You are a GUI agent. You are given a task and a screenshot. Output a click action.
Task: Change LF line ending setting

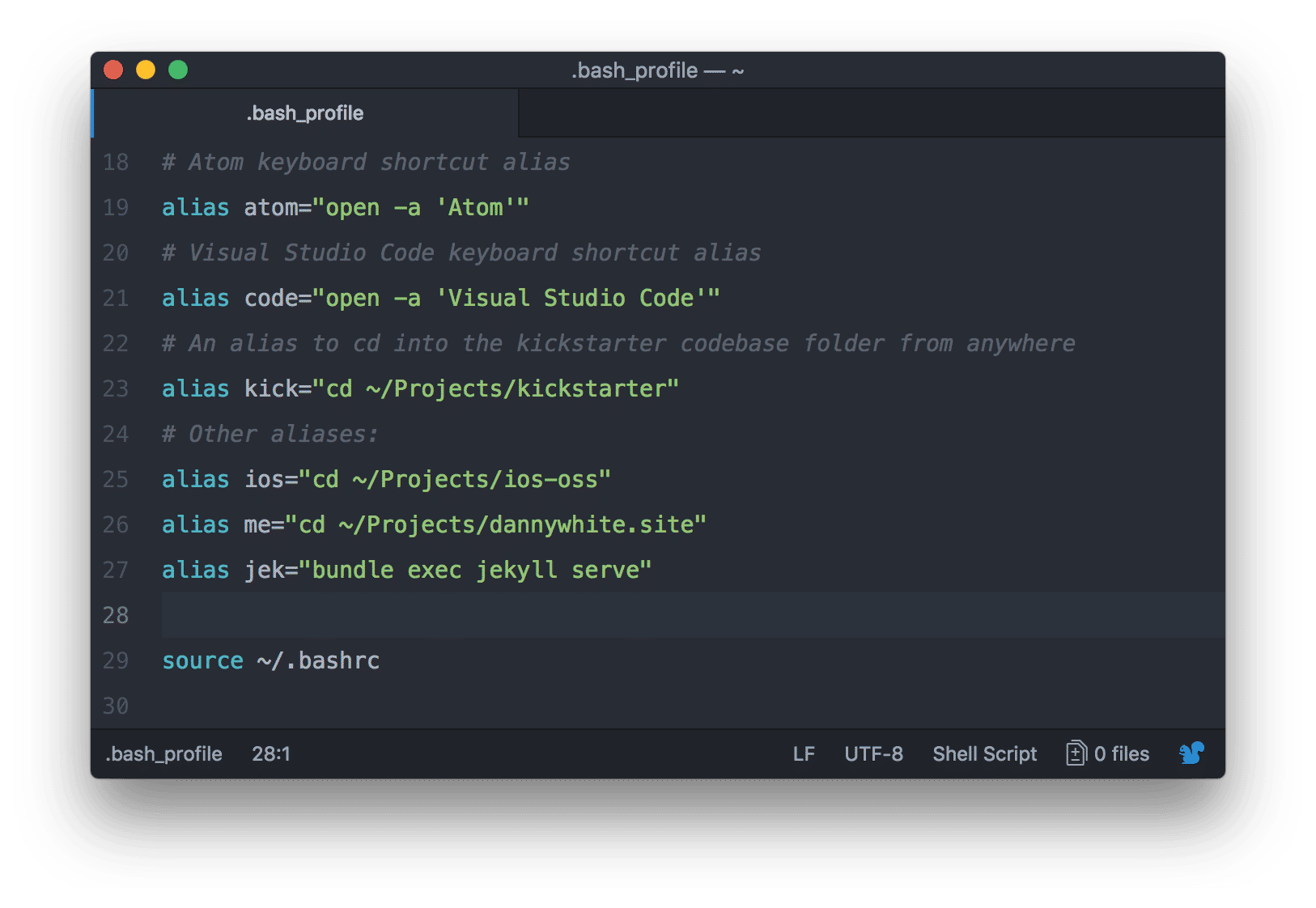(804, 754)
